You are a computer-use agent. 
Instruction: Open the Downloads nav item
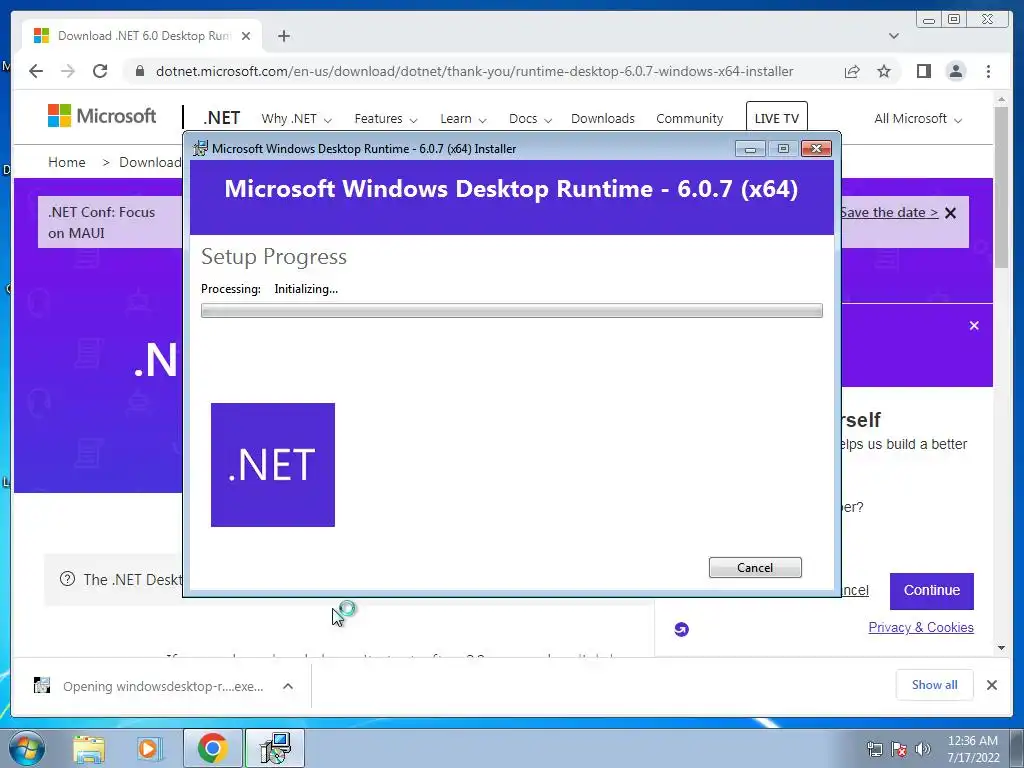point(603,119)
